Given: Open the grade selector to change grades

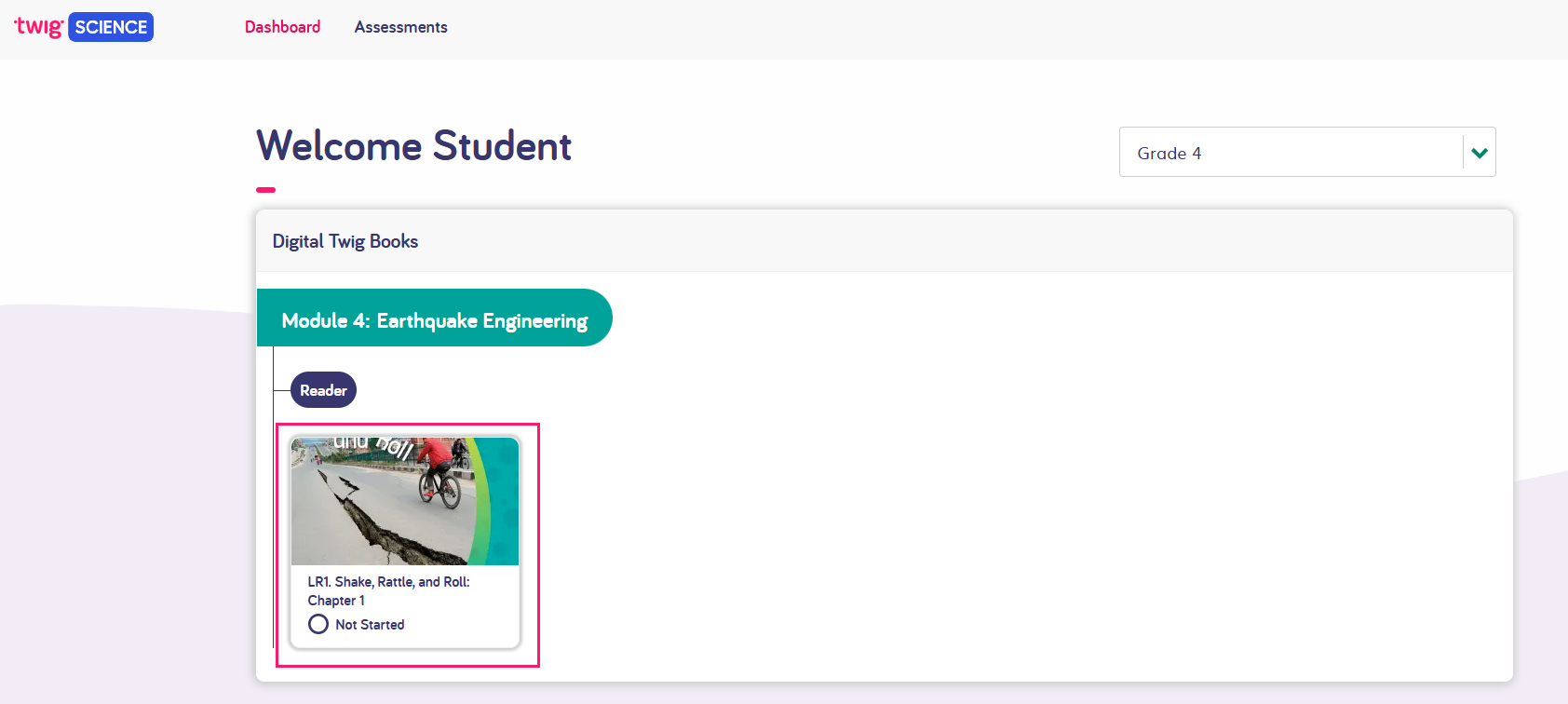Looking at the screenshot, I should coord(1306,152).
